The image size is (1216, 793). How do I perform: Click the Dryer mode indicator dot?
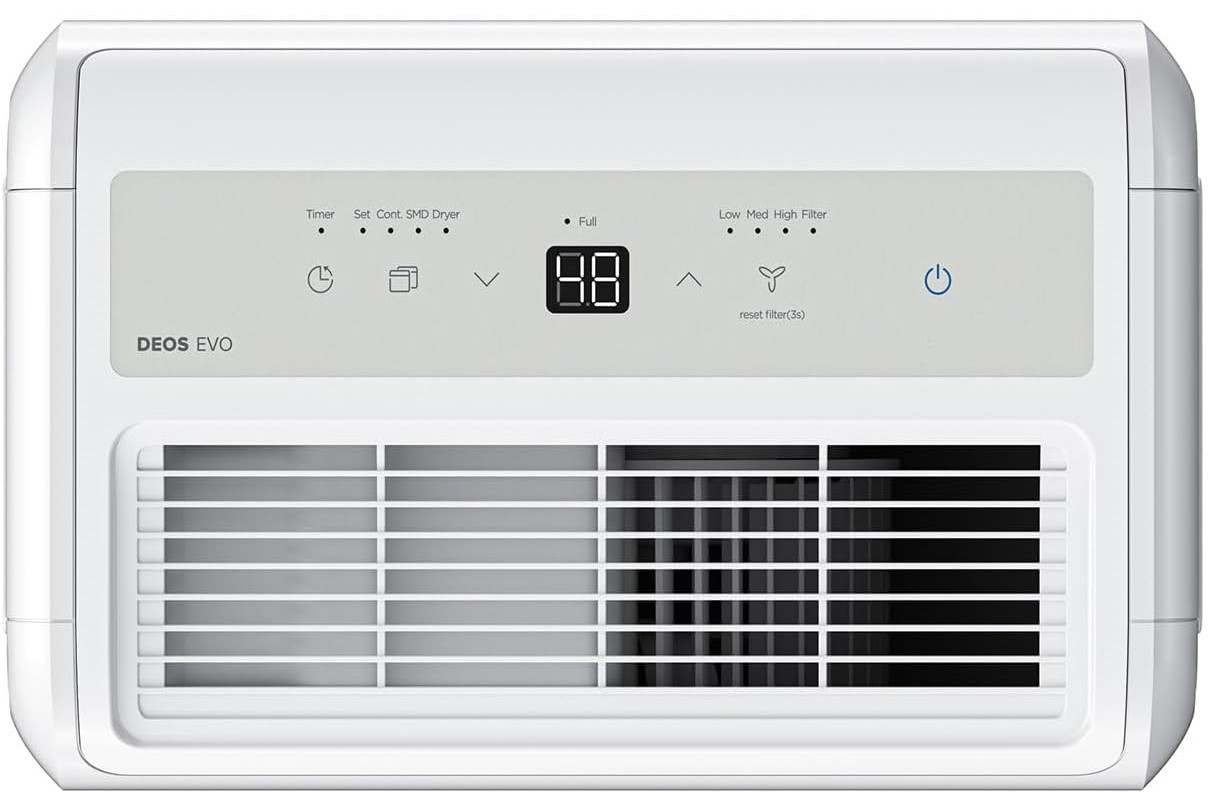446,230
